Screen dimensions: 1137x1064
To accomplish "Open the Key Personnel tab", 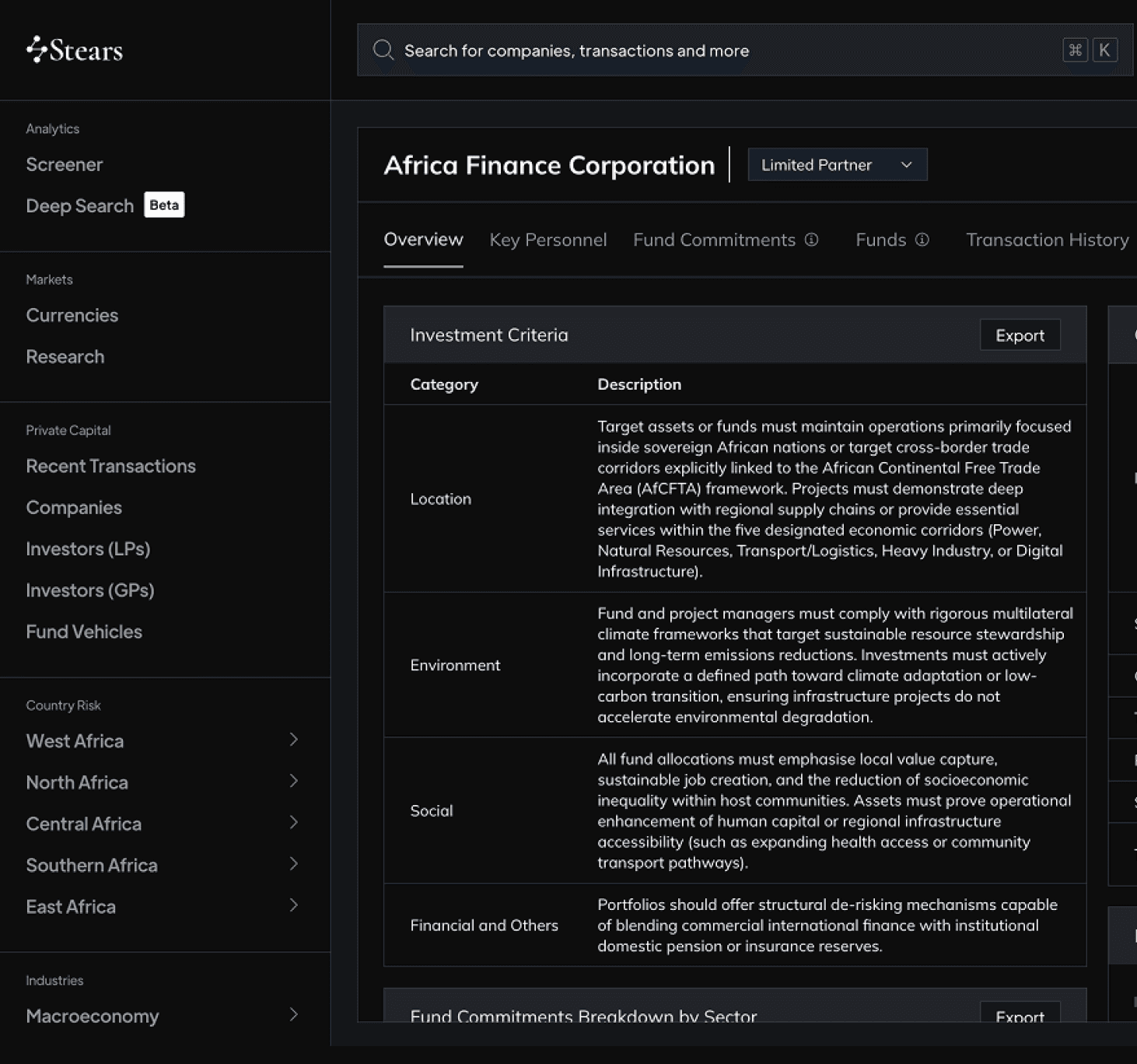I will coord(548,240).
